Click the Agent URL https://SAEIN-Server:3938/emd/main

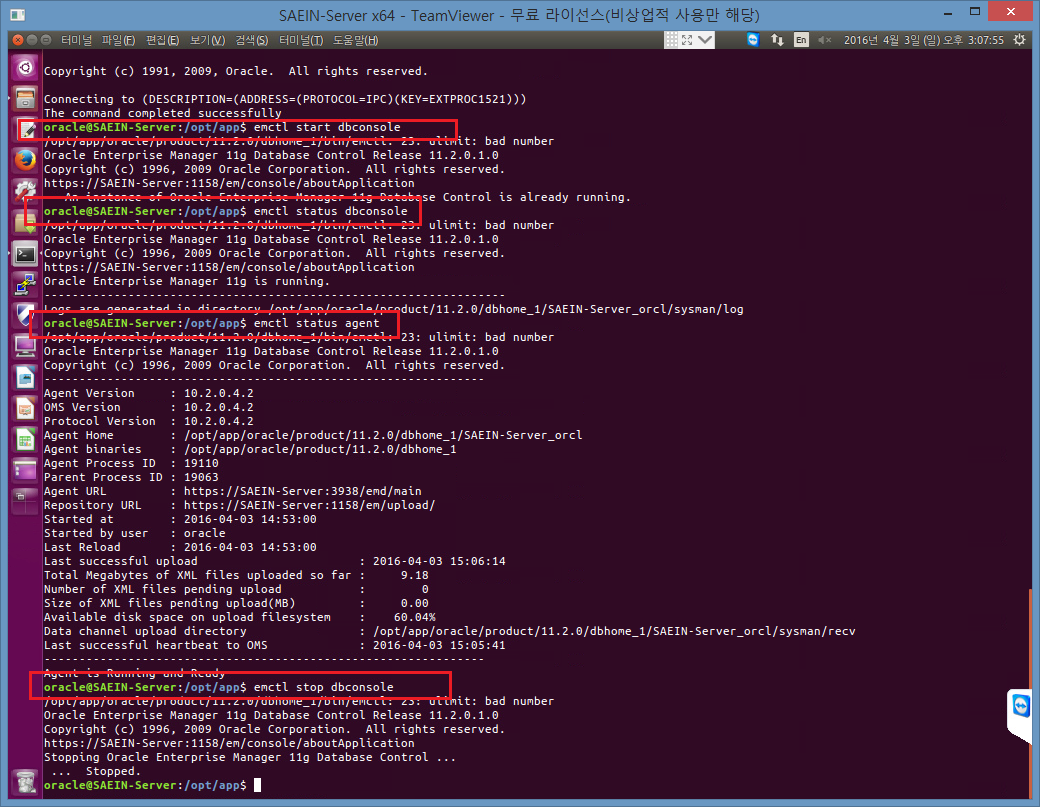[302, 491]
